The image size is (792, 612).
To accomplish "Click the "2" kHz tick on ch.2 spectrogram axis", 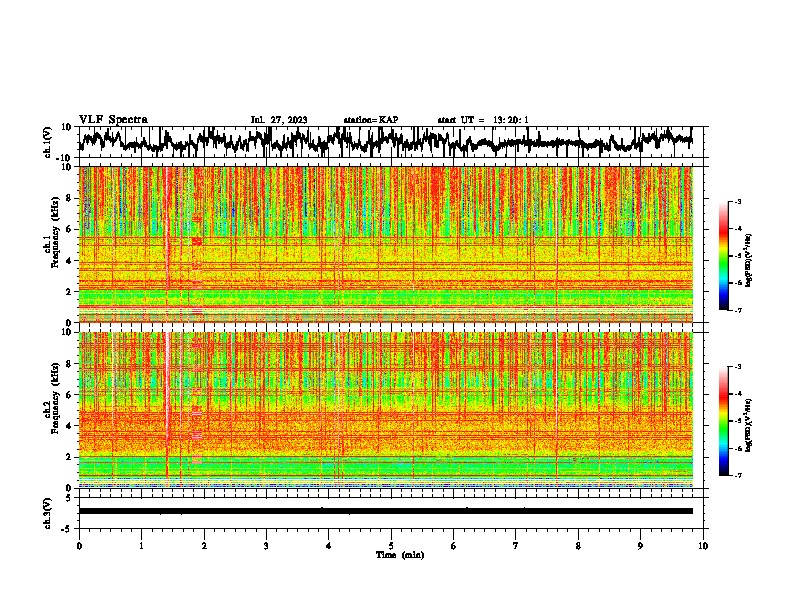I will click(x=69, y=457).
